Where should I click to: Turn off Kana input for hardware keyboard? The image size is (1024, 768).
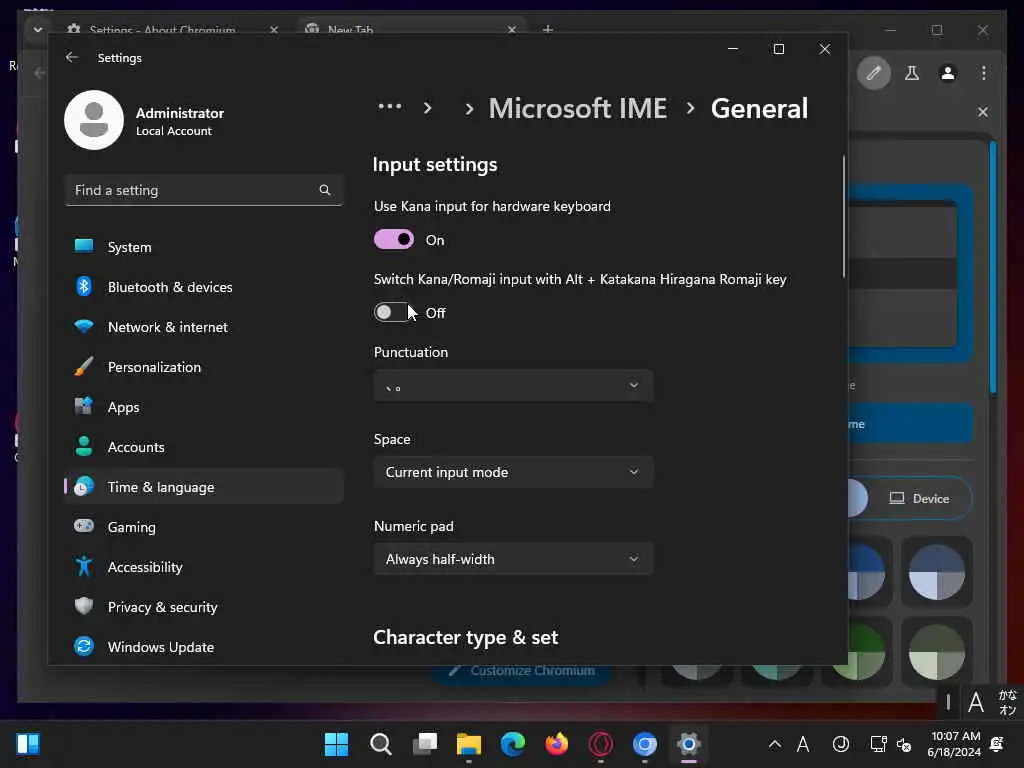(394, 240)
